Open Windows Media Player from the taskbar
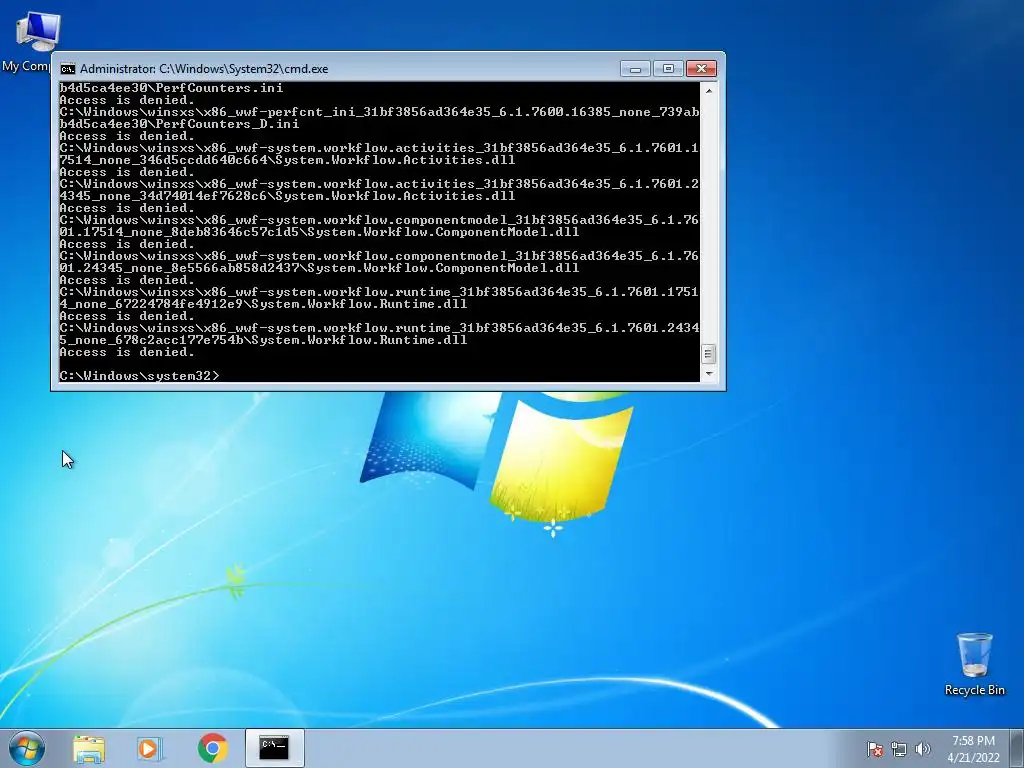This screenshot has width=1024, height=768. coord(149,748)
